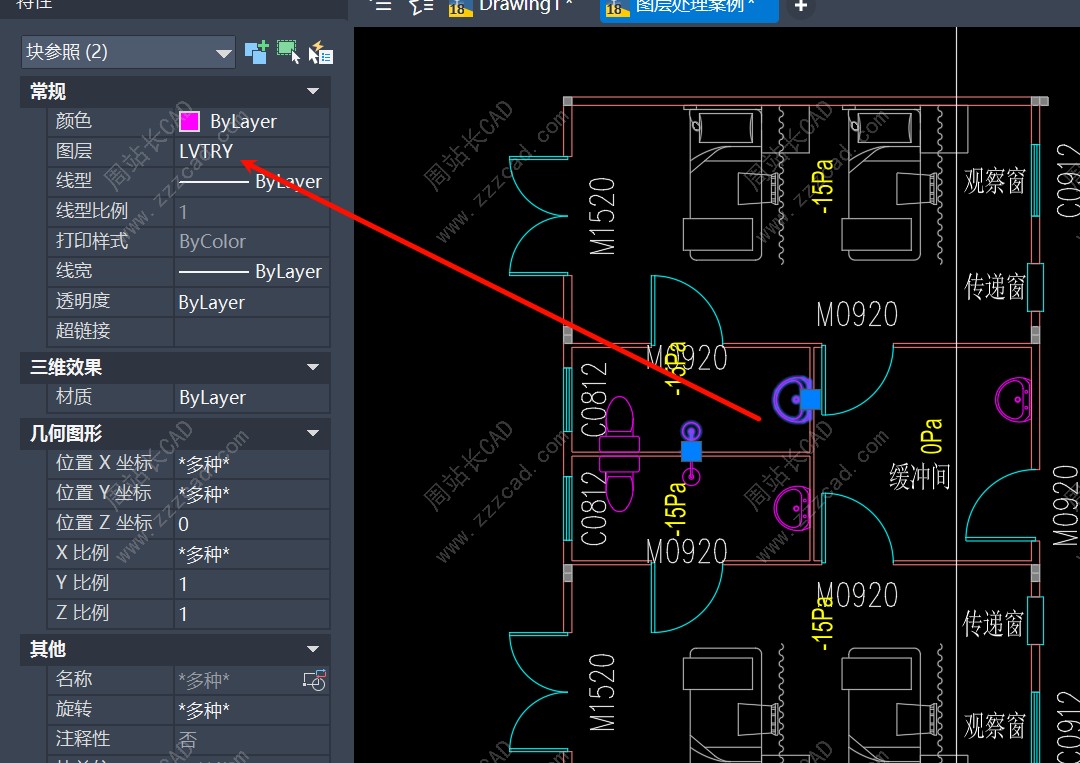Viewport: 1080px width, 763px height.
Task: Click the magenta ByLayer color swatch
Action: (189, 122)
